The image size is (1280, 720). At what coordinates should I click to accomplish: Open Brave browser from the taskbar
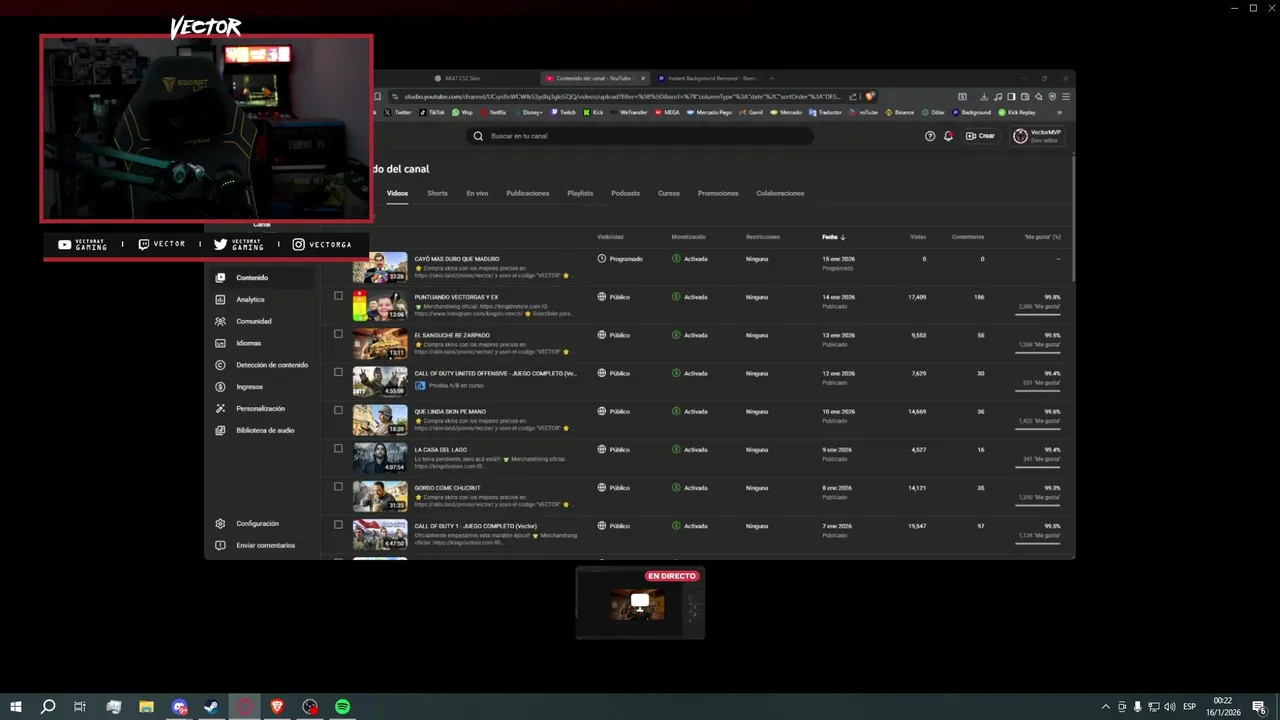pos(277,707)
